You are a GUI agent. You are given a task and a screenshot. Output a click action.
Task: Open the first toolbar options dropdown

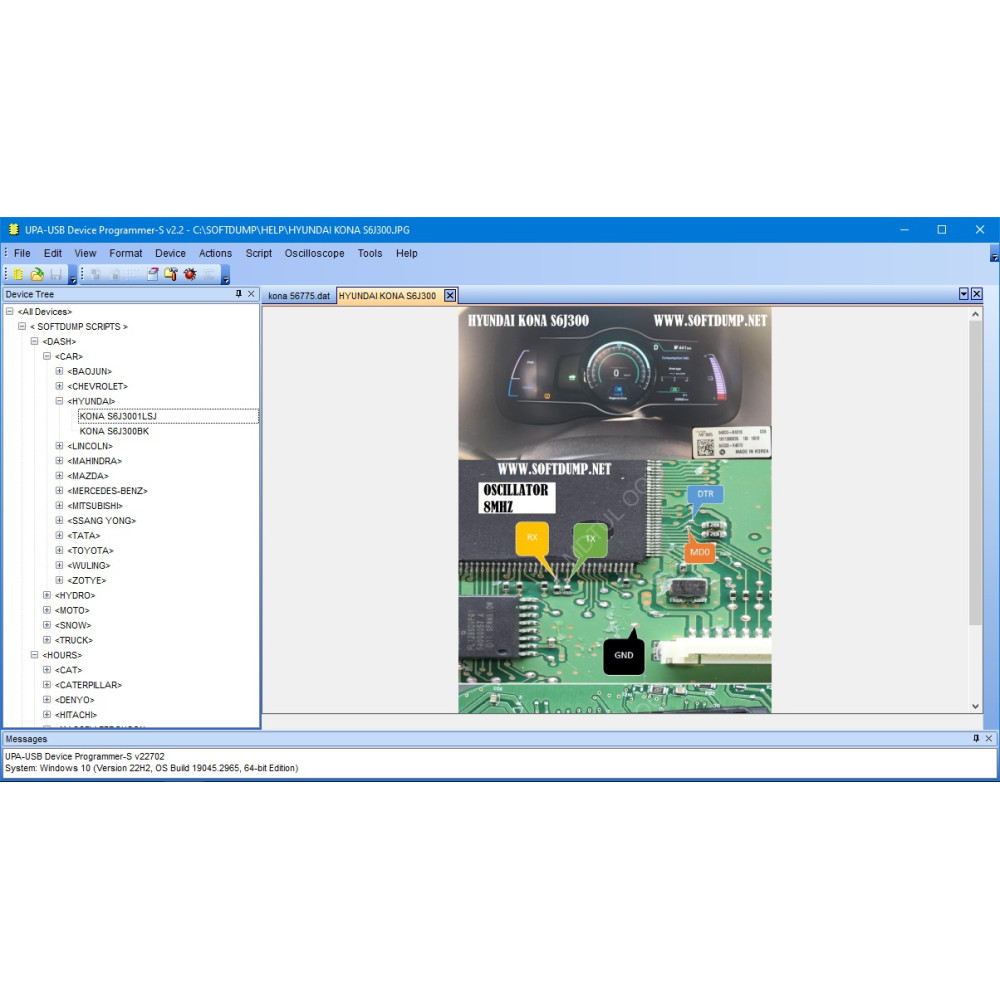73,276
